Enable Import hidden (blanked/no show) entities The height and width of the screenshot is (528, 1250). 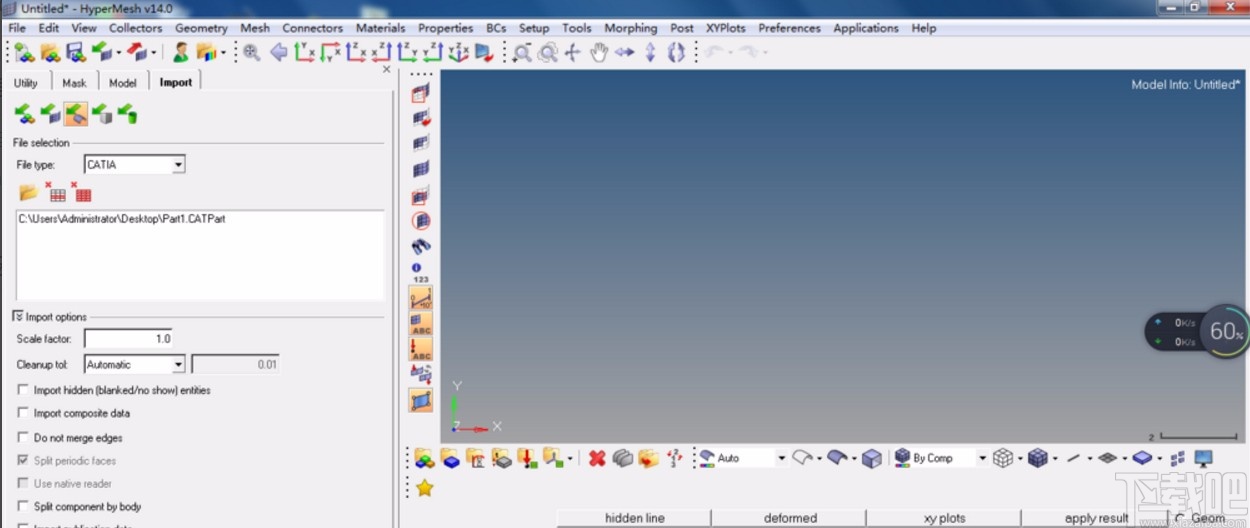click(23, 390)
